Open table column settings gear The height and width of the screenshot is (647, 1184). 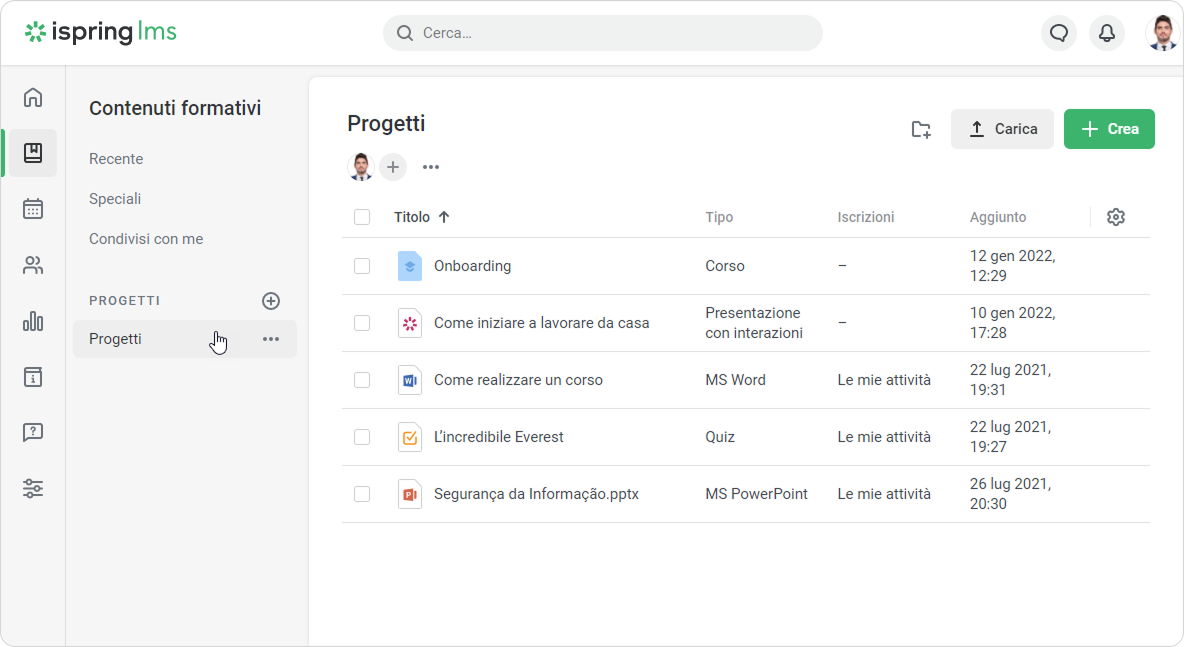(x=1116, y=217)
